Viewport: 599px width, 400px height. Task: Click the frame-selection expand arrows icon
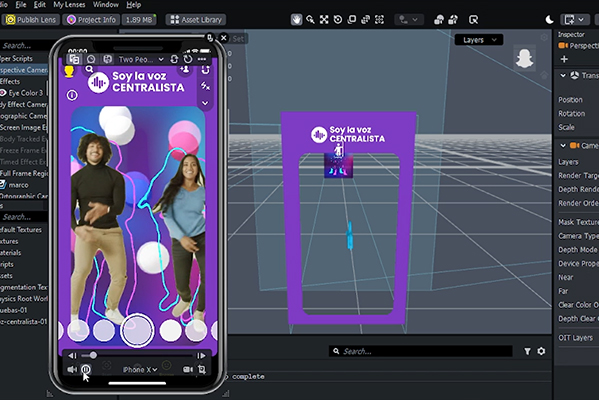click(x=324, y=19)
